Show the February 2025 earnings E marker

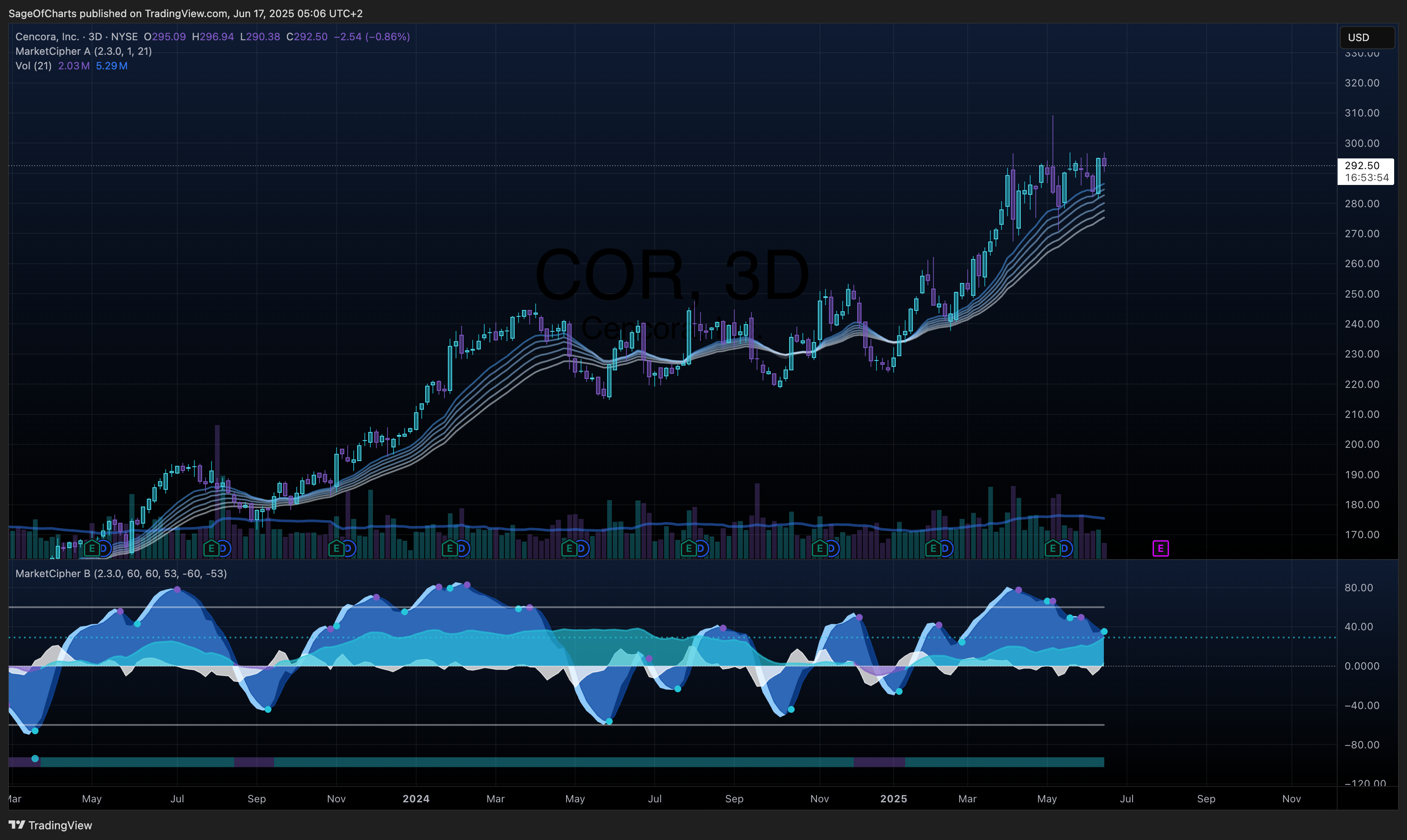pos(933,548)
